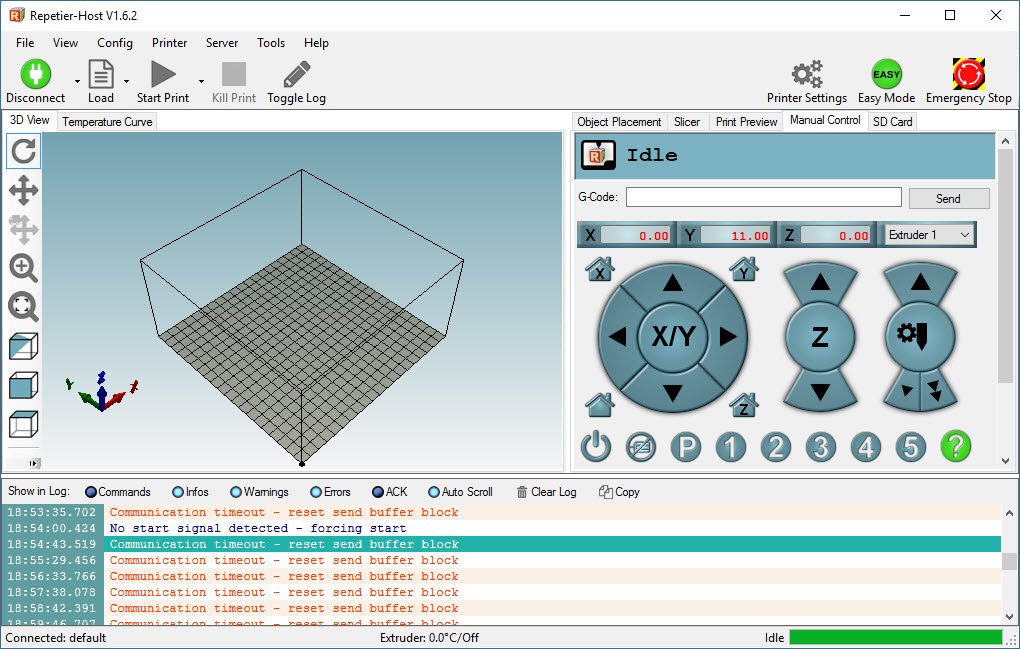
Task: Expand the Disconnect dropdown arrow
Action: (x=77, y=81)
